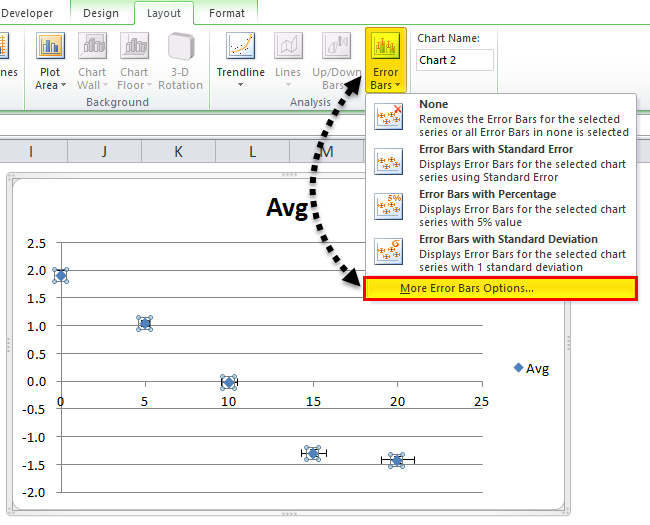Click the Avg chart title
Viewport: 650px width, 525px height.
tap(287, 207)
